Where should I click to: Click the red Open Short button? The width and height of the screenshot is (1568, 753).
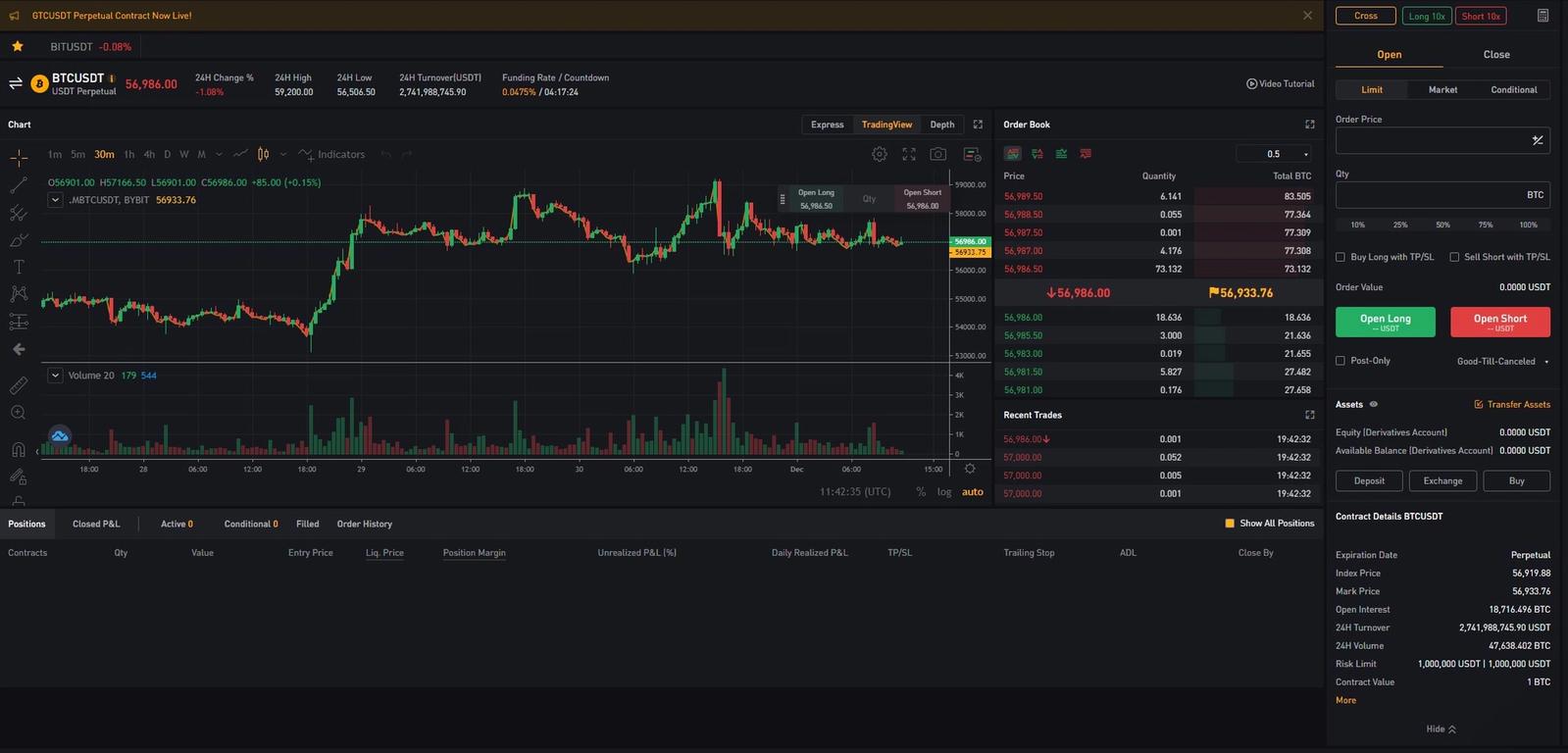(x=1500, y=322)
